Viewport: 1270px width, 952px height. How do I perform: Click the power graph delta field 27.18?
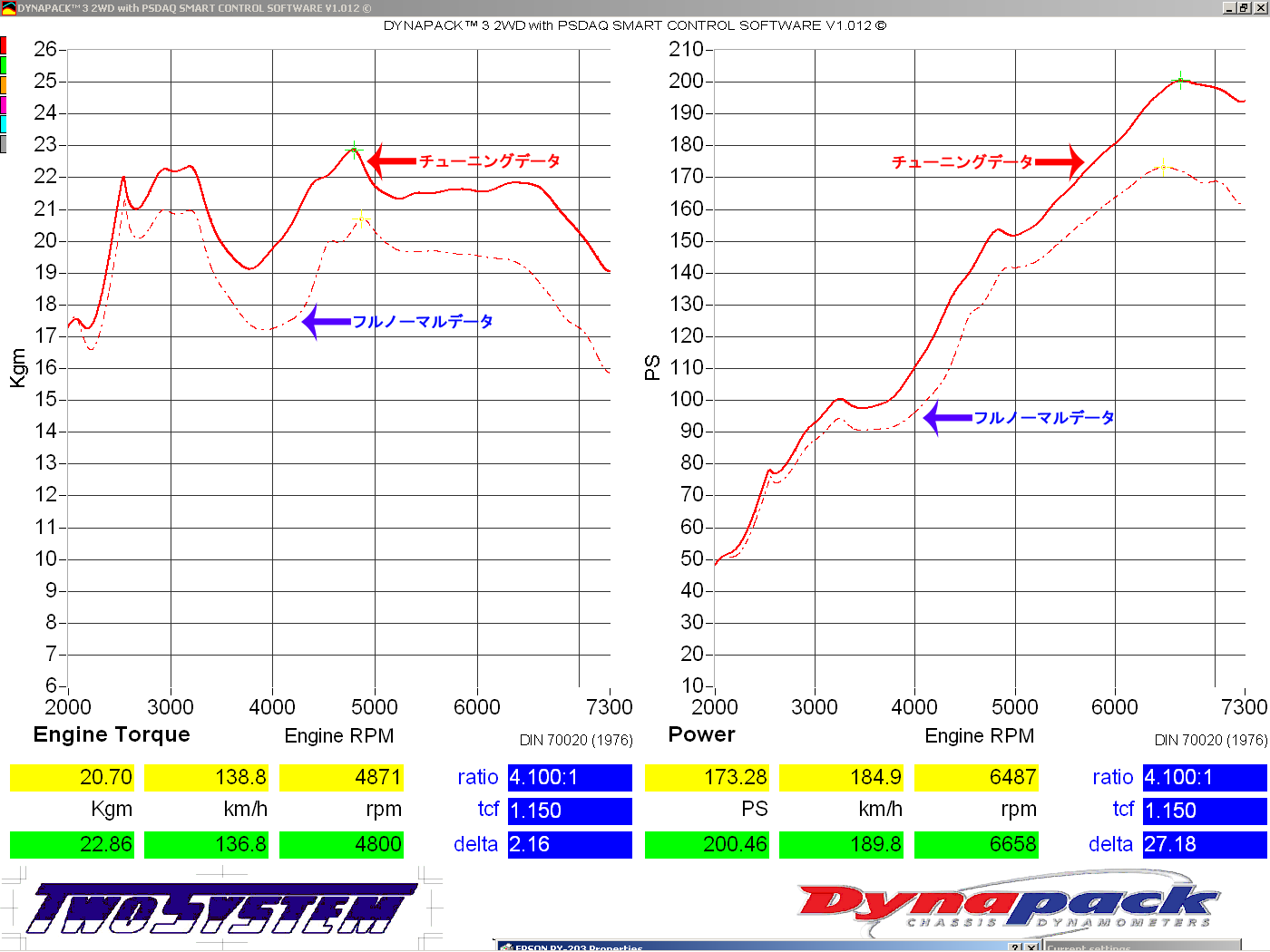pos(1204,844)
